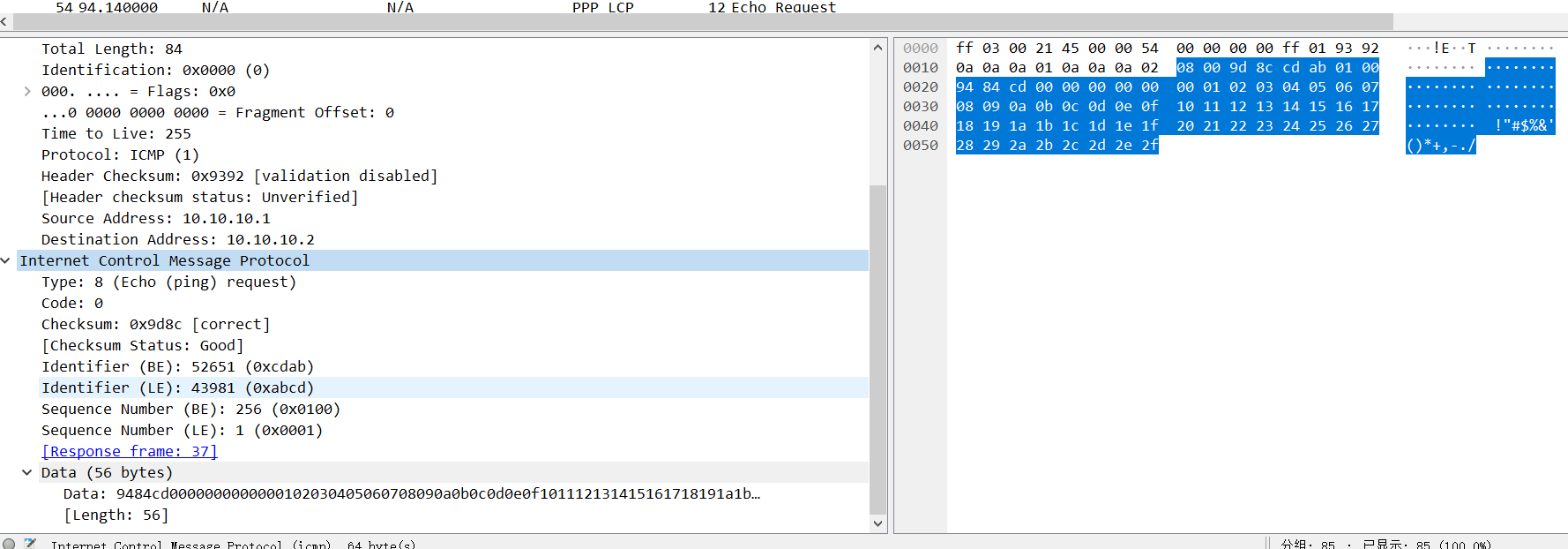The image size is (1568, 549).
Task: Collapse the Data (56 bytes) node
Action: pos(27,472)
